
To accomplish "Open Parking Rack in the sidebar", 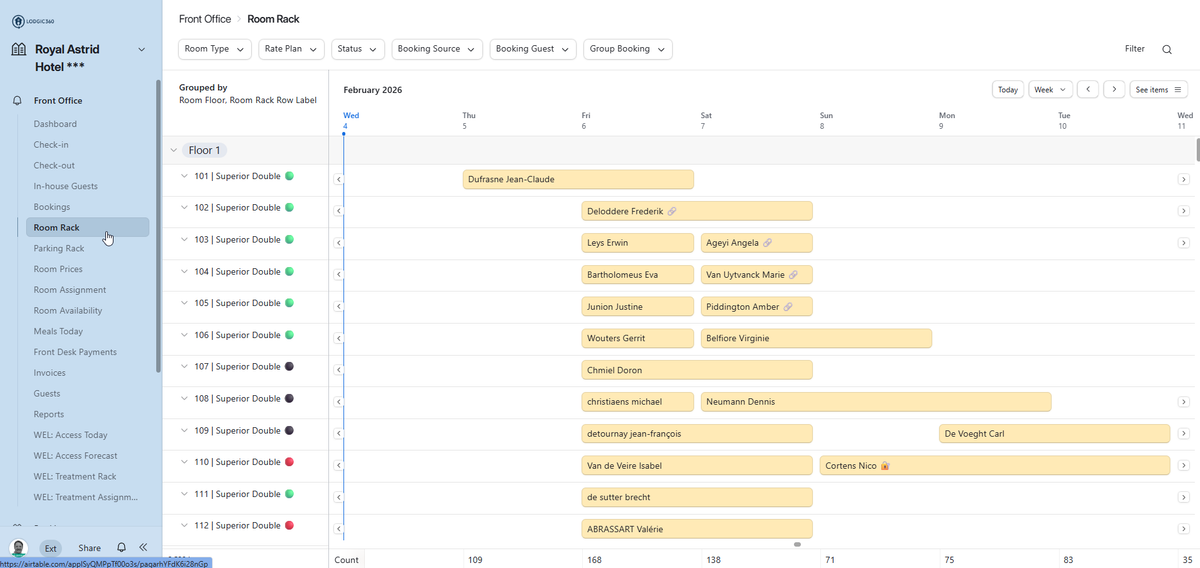I will click(59, 248).
